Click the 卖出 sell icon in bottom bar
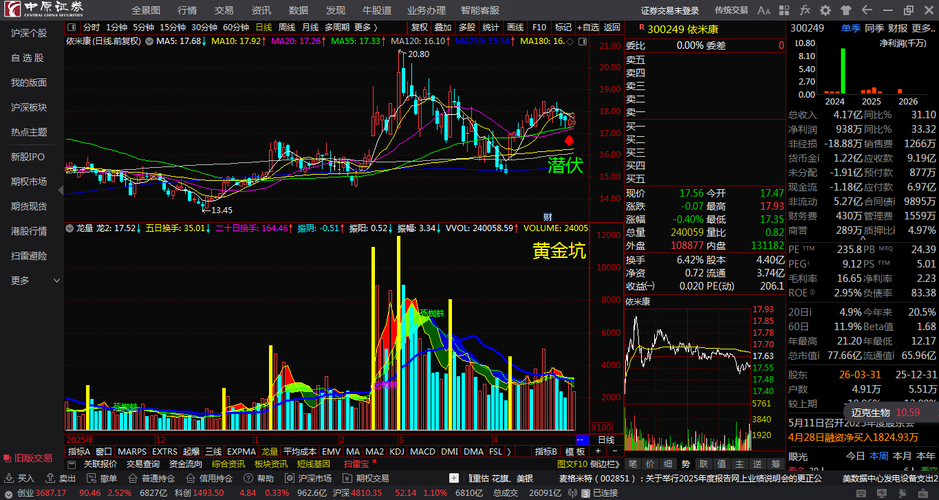939x500 pixels. pos(61,478)
